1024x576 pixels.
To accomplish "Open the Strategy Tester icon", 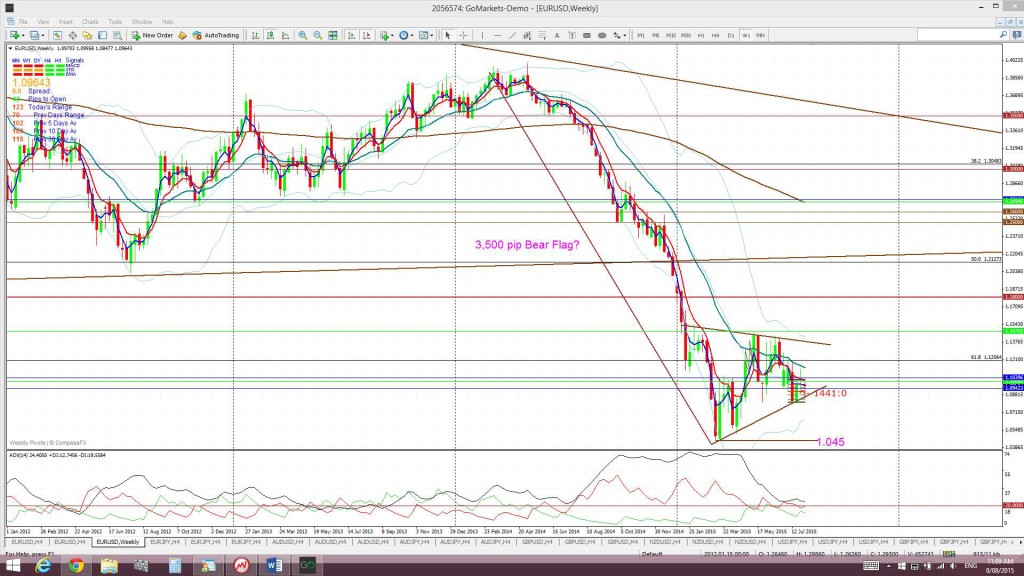I will (118, 35).
